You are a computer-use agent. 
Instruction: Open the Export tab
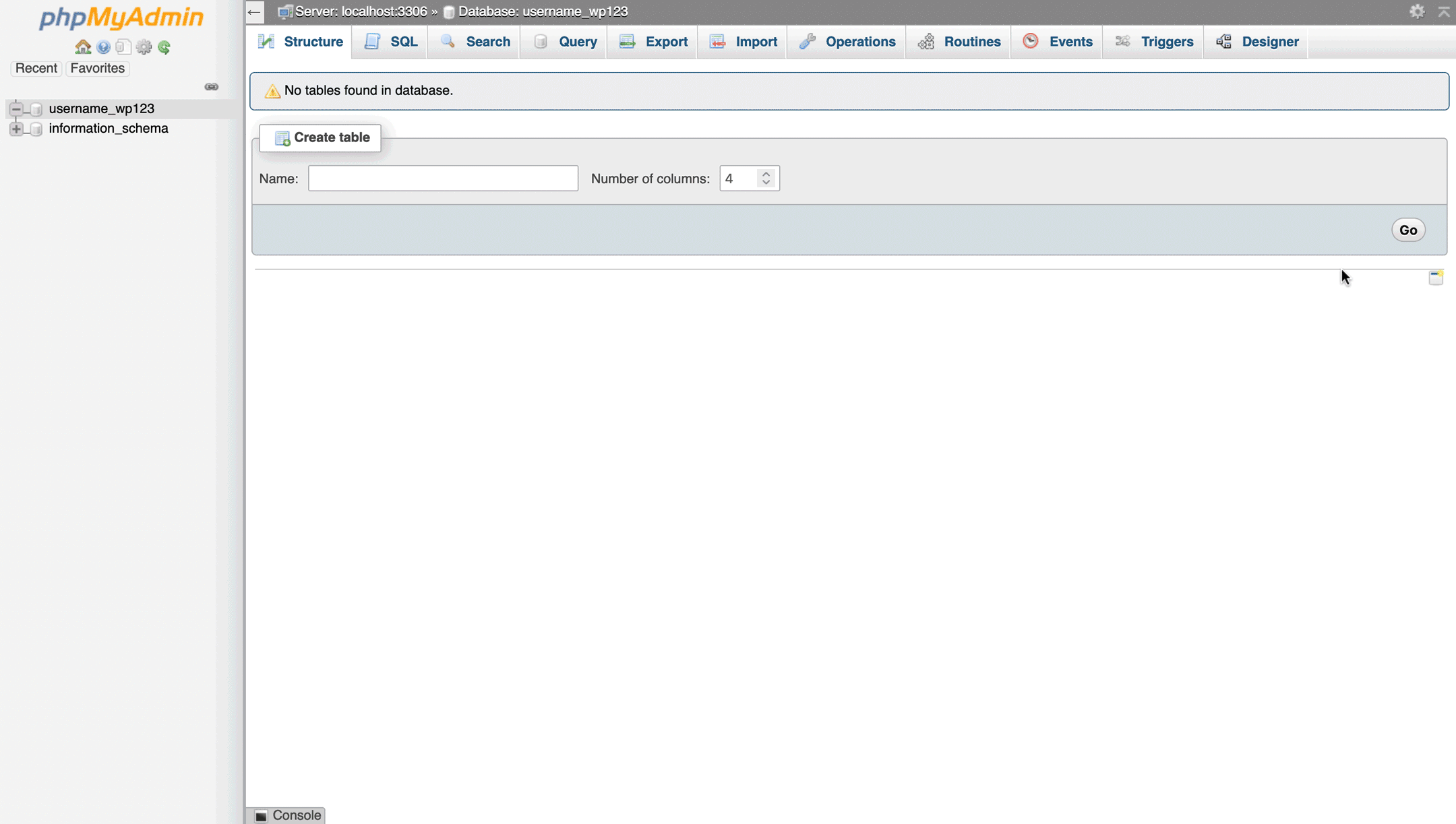point(653,42)
